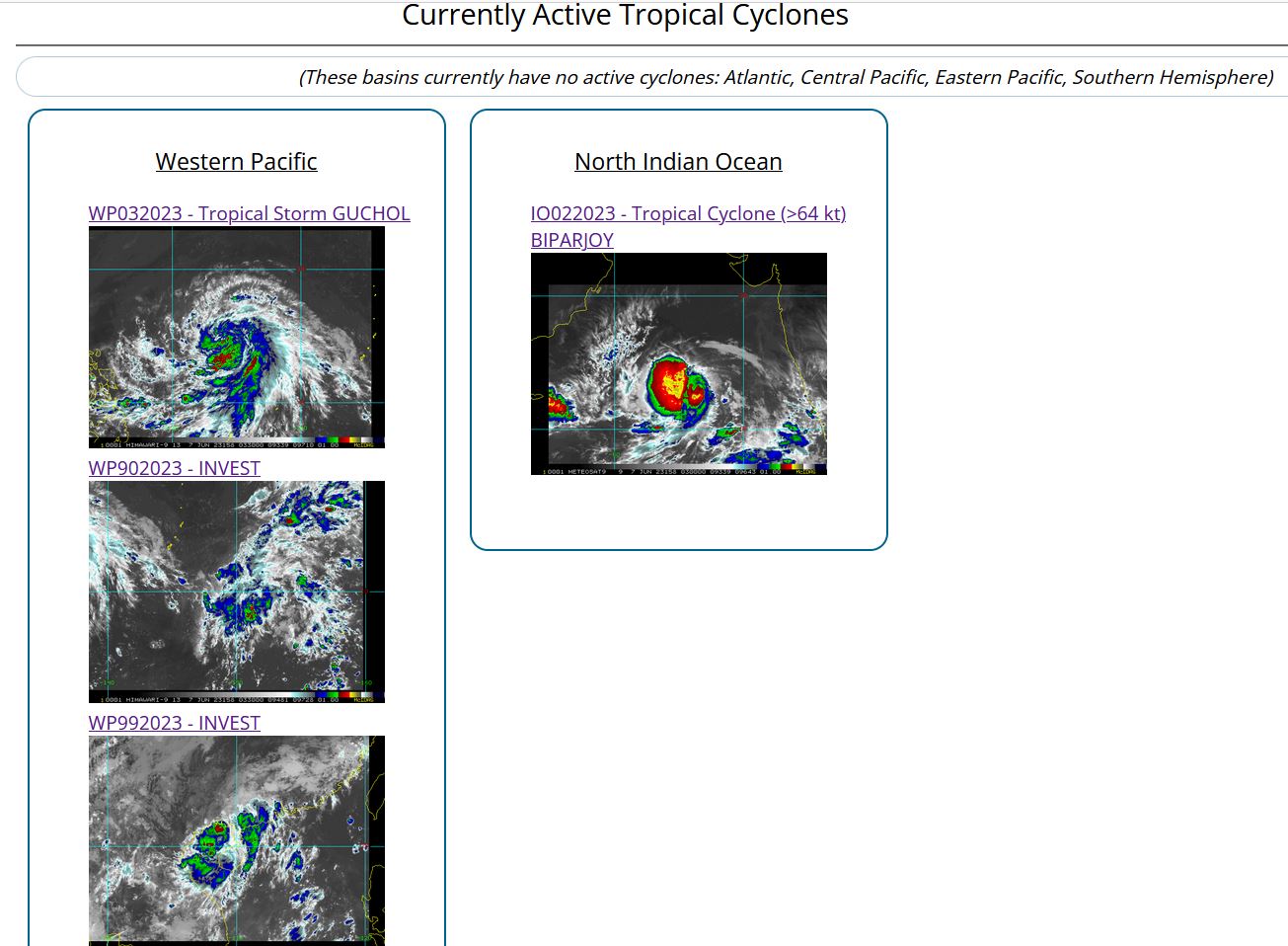Select the Western Pacific basin heading
This screenshot has height=946, width=1288.
click(x=236, y=162)
